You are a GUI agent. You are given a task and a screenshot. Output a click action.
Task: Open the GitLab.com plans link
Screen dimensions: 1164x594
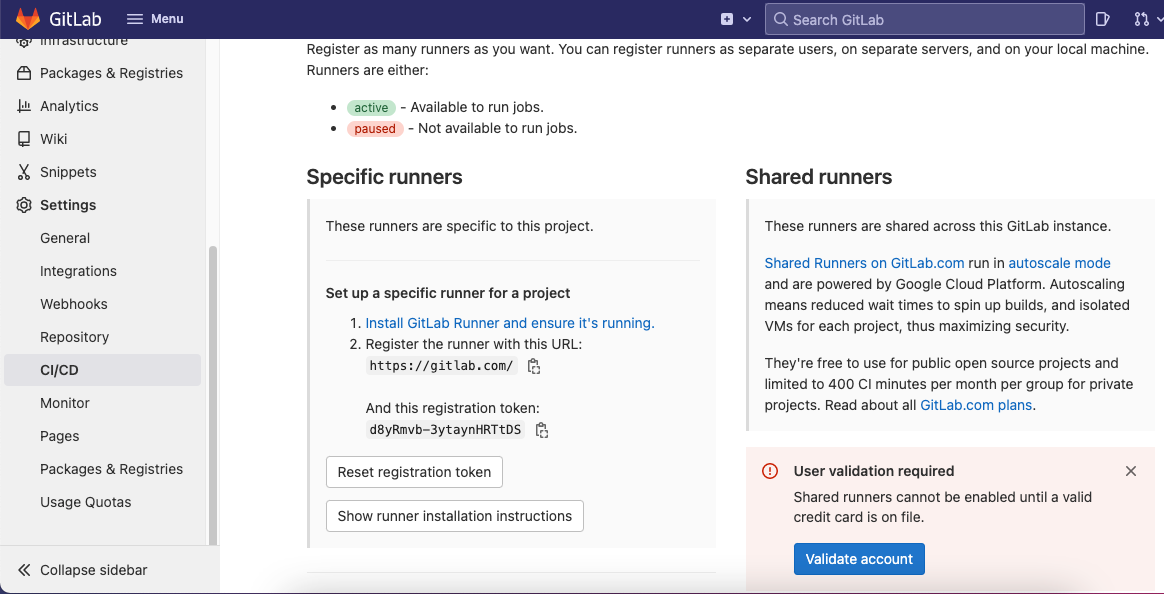point(975,405)
